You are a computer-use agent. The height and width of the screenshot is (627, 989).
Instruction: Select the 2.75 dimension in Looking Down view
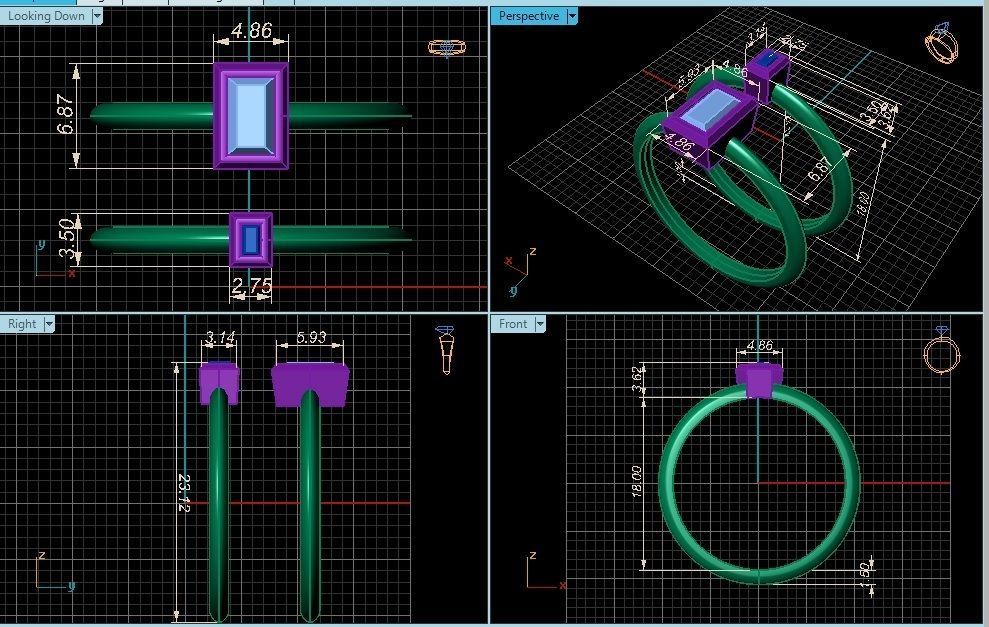click(252, 287)
